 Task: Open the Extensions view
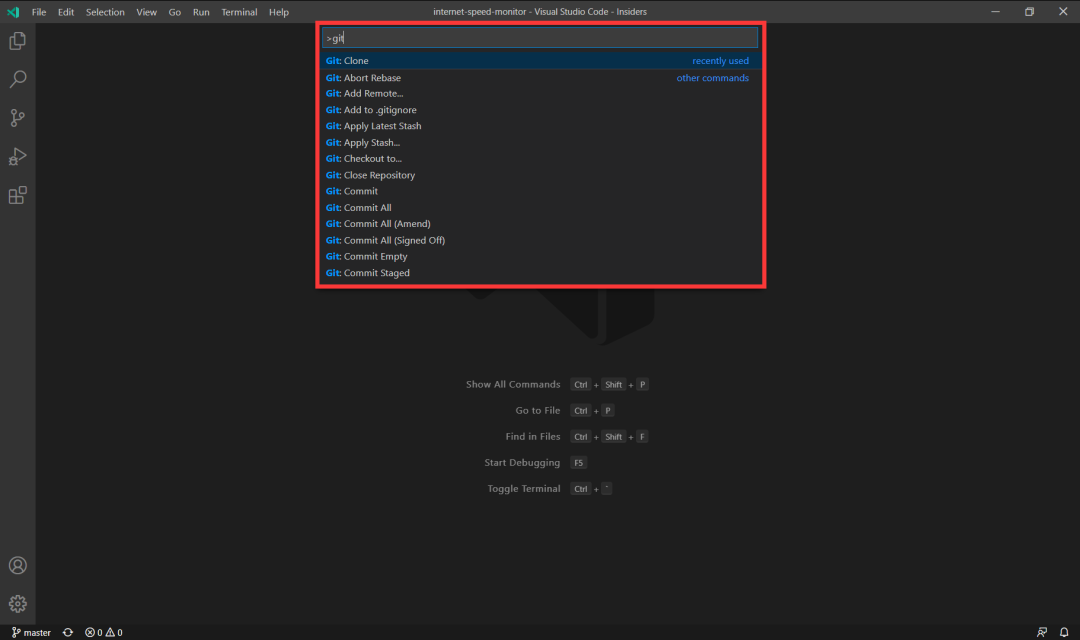[x=18, y=196]
